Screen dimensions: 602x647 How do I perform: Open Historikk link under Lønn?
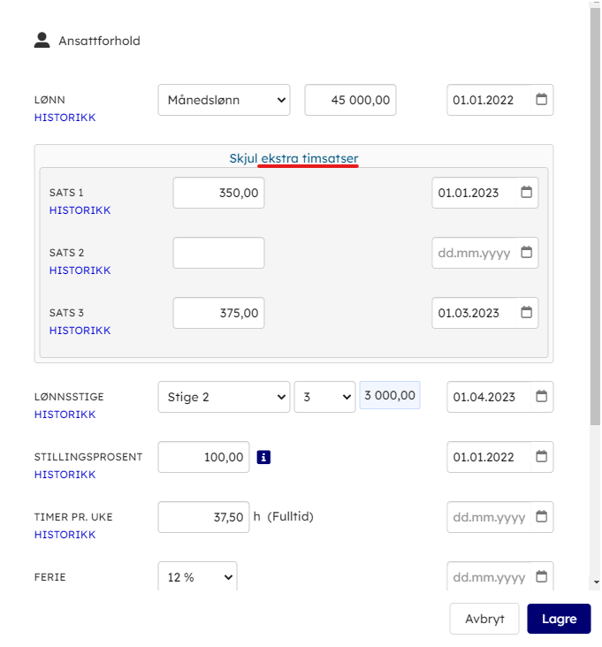point(65,118)
